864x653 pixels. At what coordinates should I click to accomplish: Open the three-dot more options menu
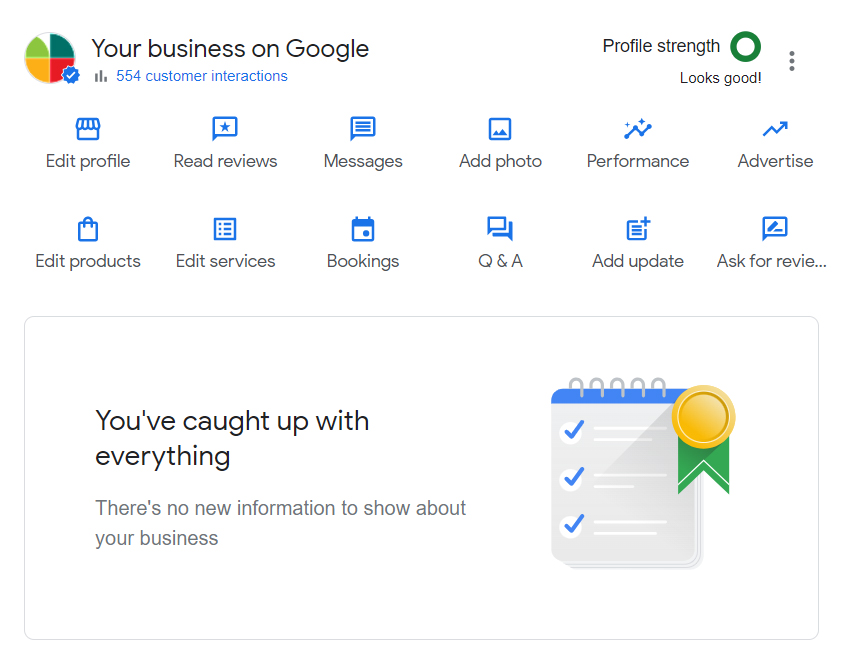[792, 61]
